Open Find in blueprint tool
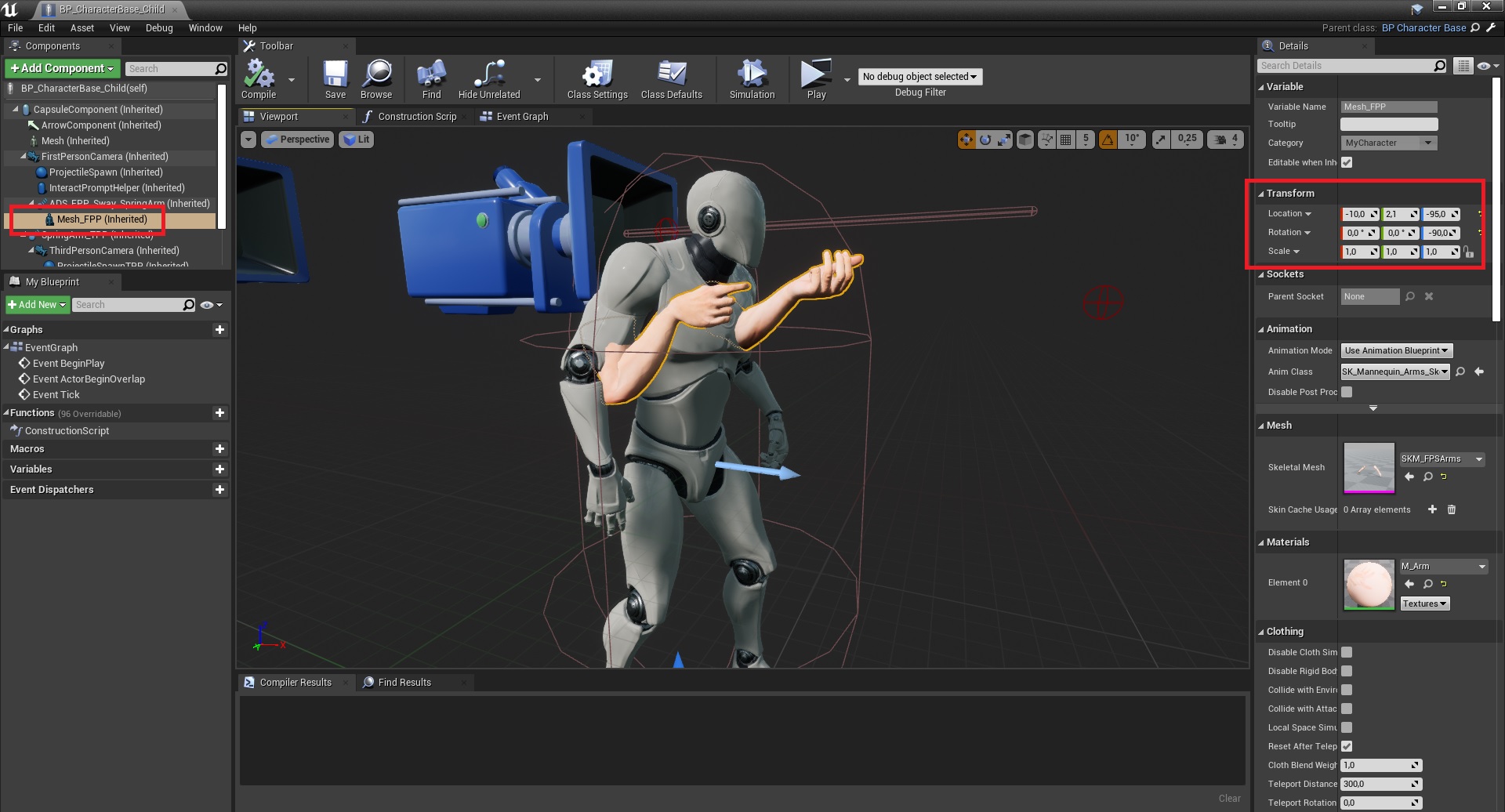The height and width of the screenshot is (812, 1505). click(x=431, y=76)
